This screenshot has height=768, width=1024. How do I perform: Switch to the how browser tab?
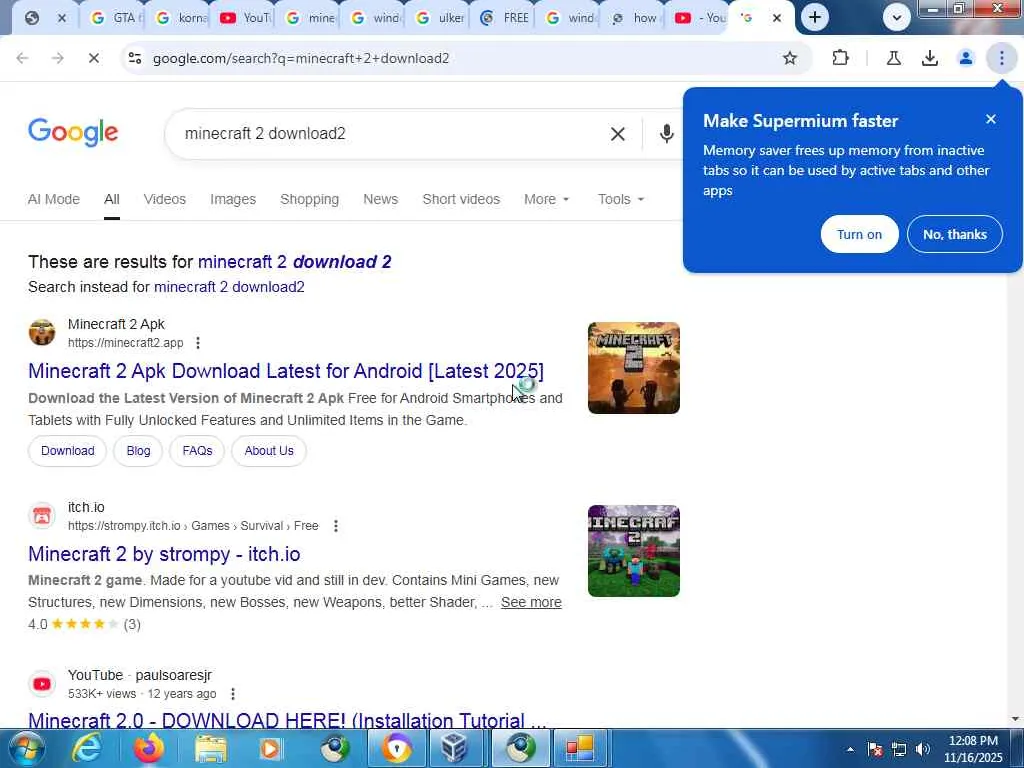[x=634, y=18]
